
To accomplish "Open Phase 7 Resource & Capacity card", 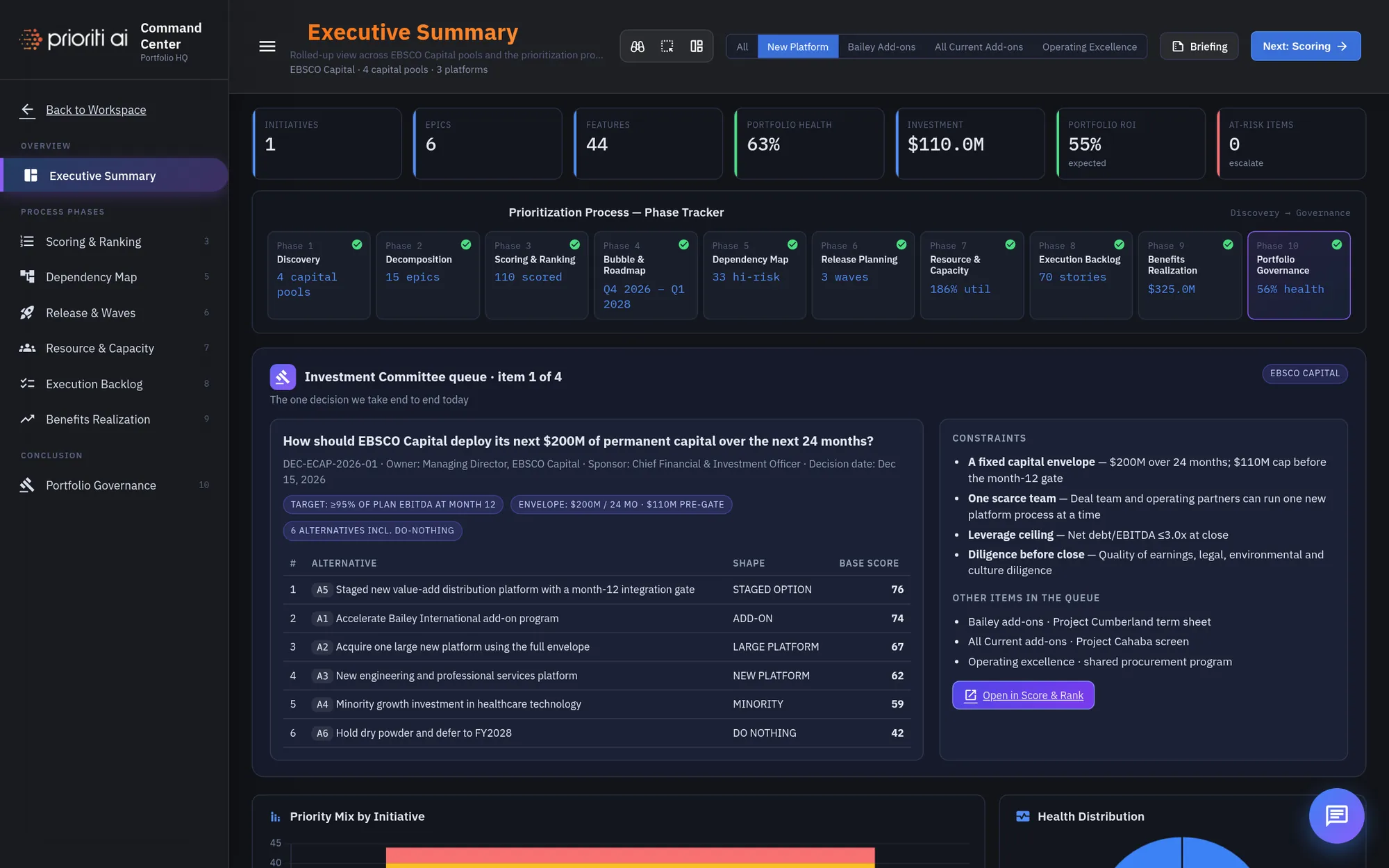I will click(972, 275).
